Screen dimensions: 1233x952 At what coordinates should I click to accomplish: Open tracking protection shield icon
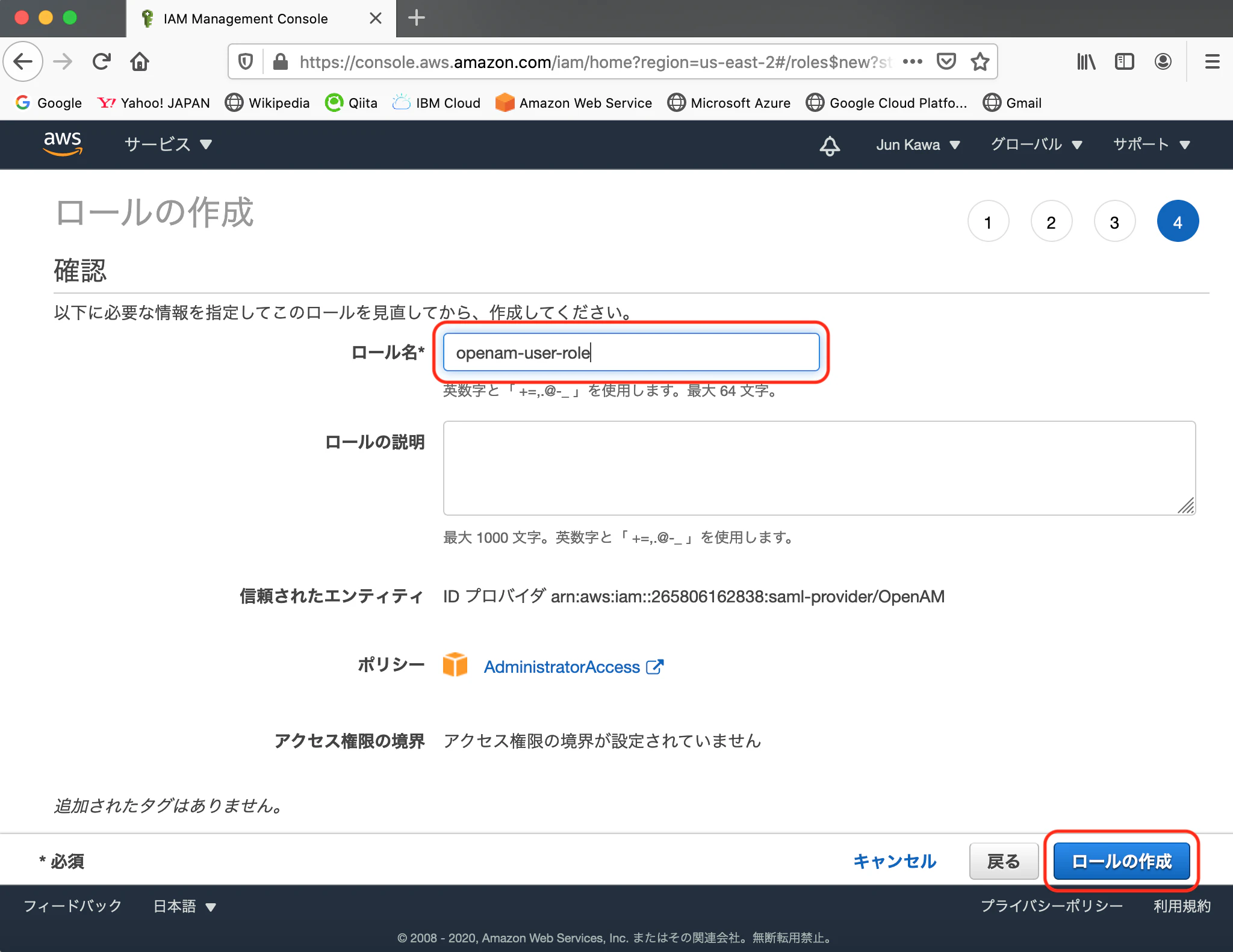pyautogui.click(x=246, y=61)
